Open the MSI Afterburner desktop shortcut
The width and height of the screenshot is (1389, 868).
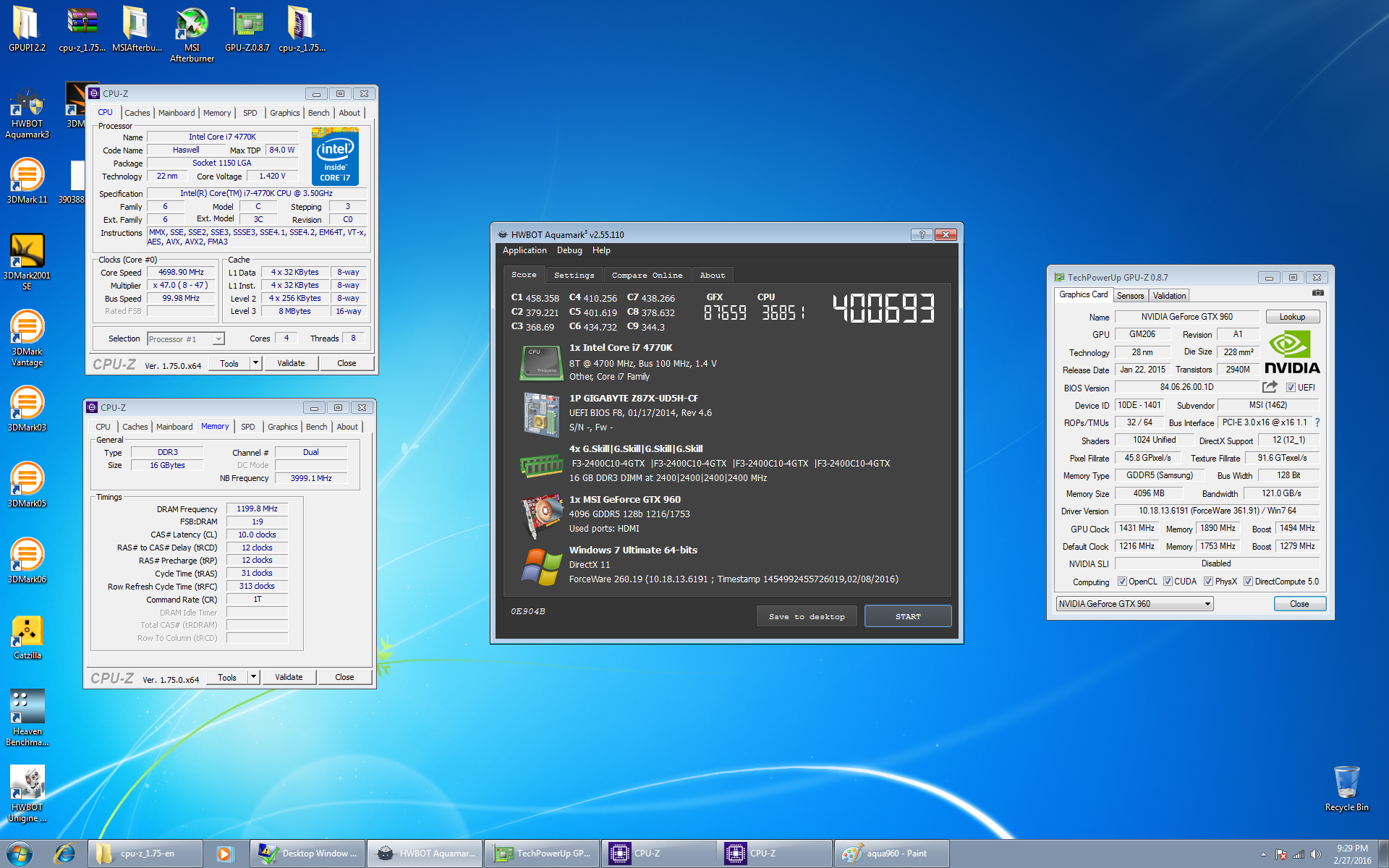point(192,35)
